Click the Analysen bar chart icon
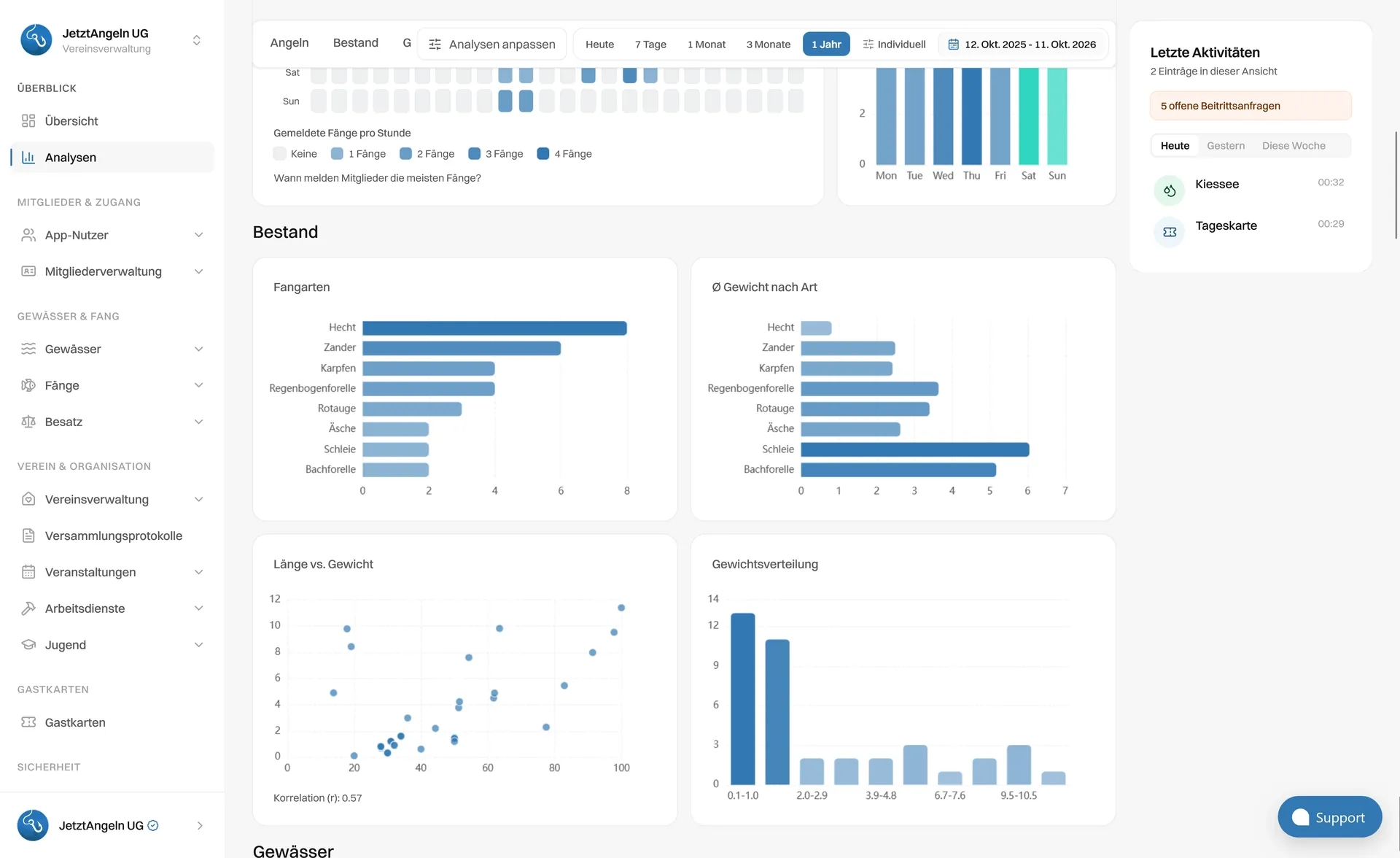 (28, 158)
